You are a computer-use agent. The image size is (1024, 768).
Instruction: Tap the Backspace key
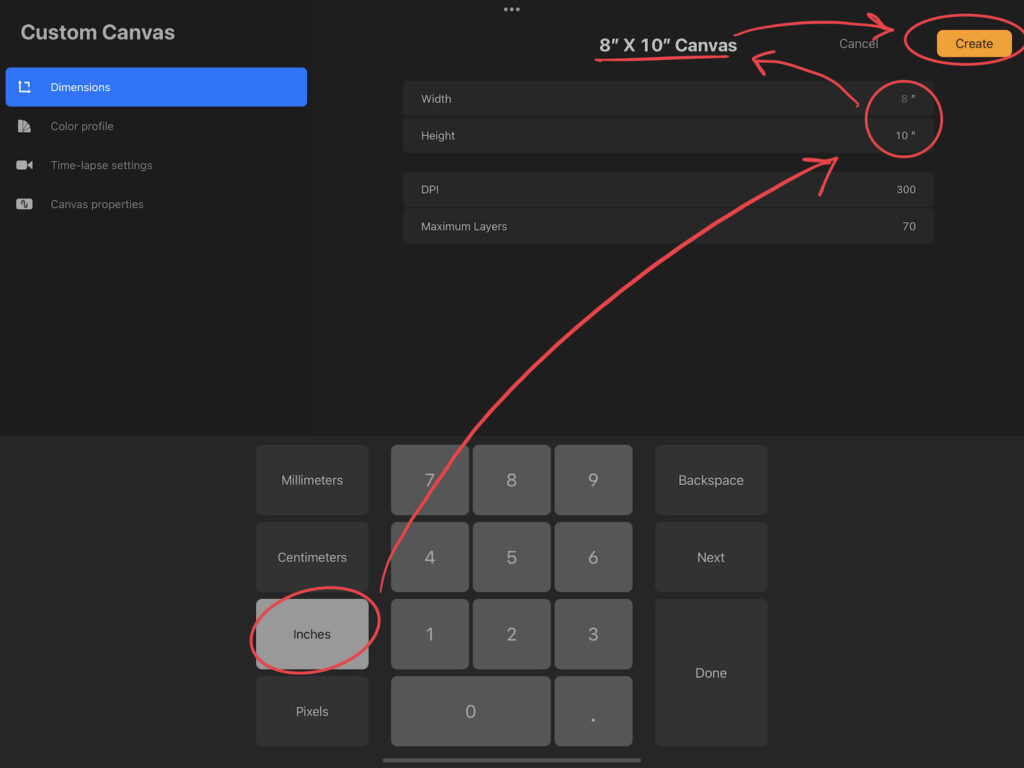[x=711, y=480]
